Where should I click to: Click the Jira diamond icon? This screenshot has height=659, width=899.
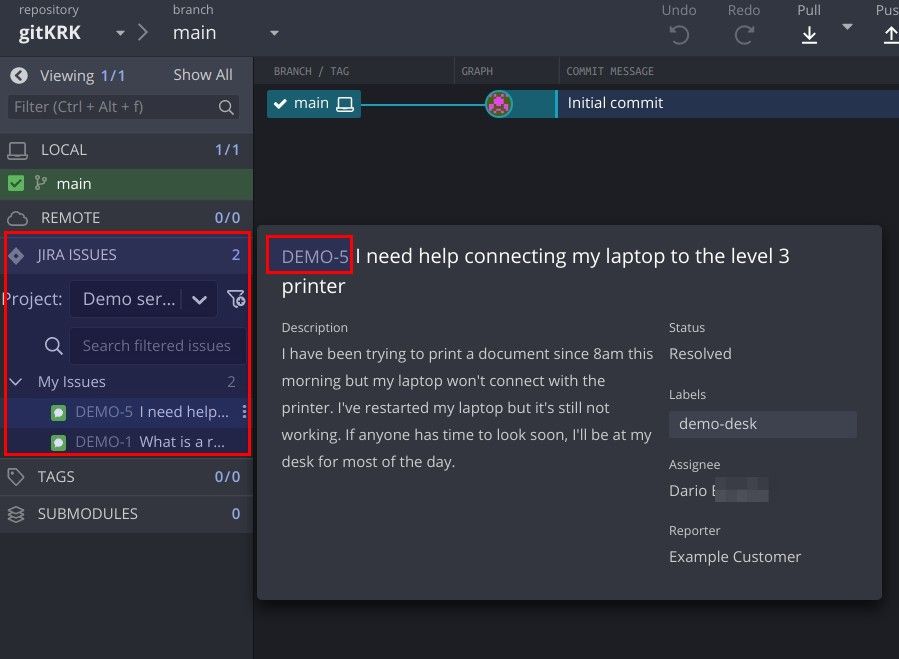tap(17, 256)
